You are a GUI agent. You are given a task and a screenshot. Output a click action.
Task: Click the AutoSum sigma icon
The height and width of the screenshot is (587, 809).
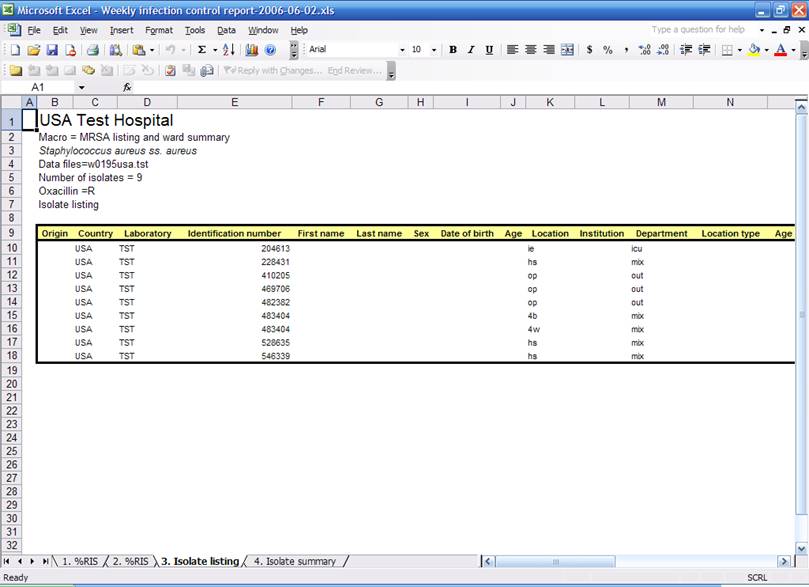click(x=202, y=50)
